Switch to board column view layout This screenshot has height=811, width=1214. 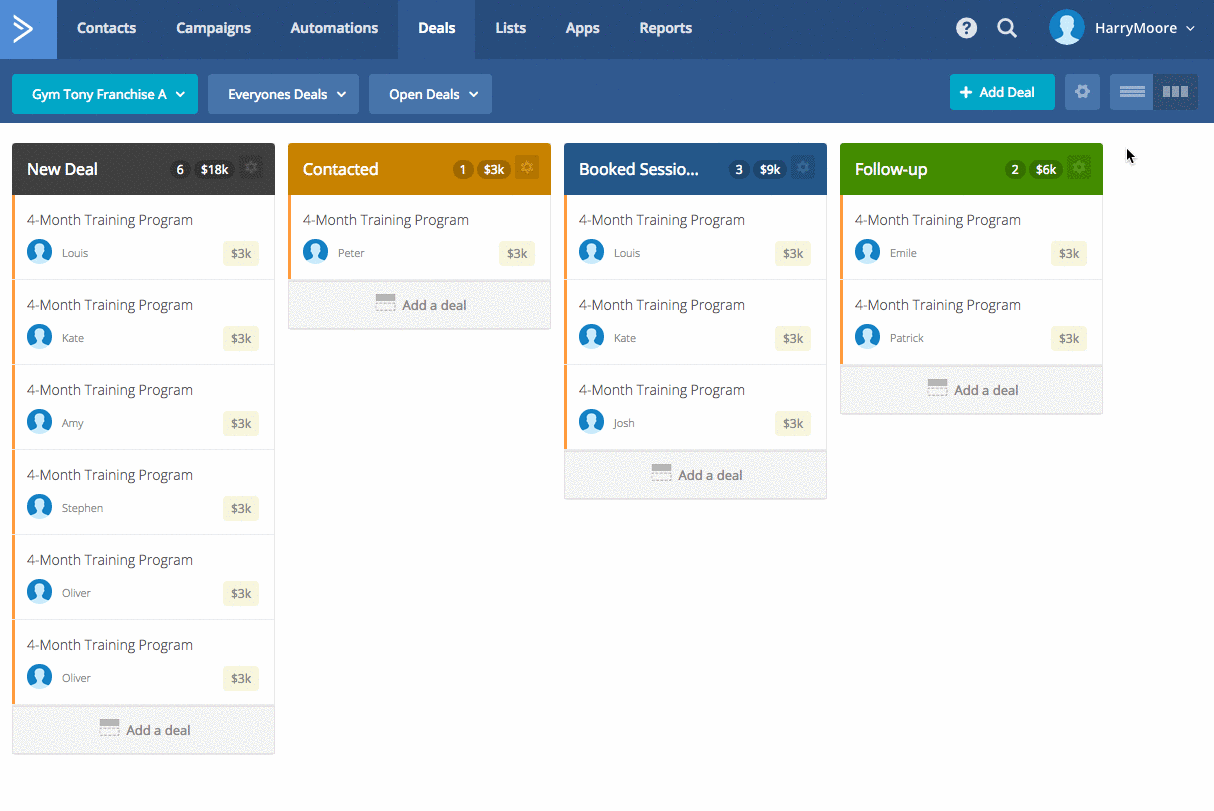tap(1175, 92)
